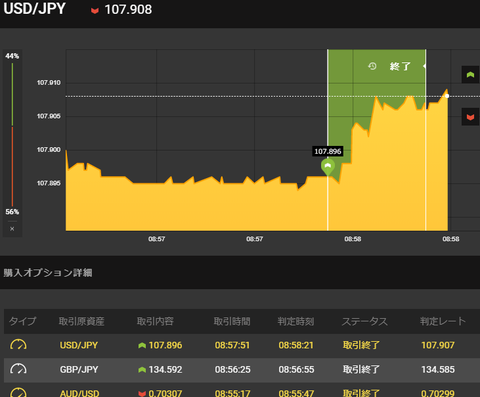The height and width of the screenshot is (397, 480).
Task: Click expiry time 08:55:47
Action: pyautogui.click(x=296, y=393)
